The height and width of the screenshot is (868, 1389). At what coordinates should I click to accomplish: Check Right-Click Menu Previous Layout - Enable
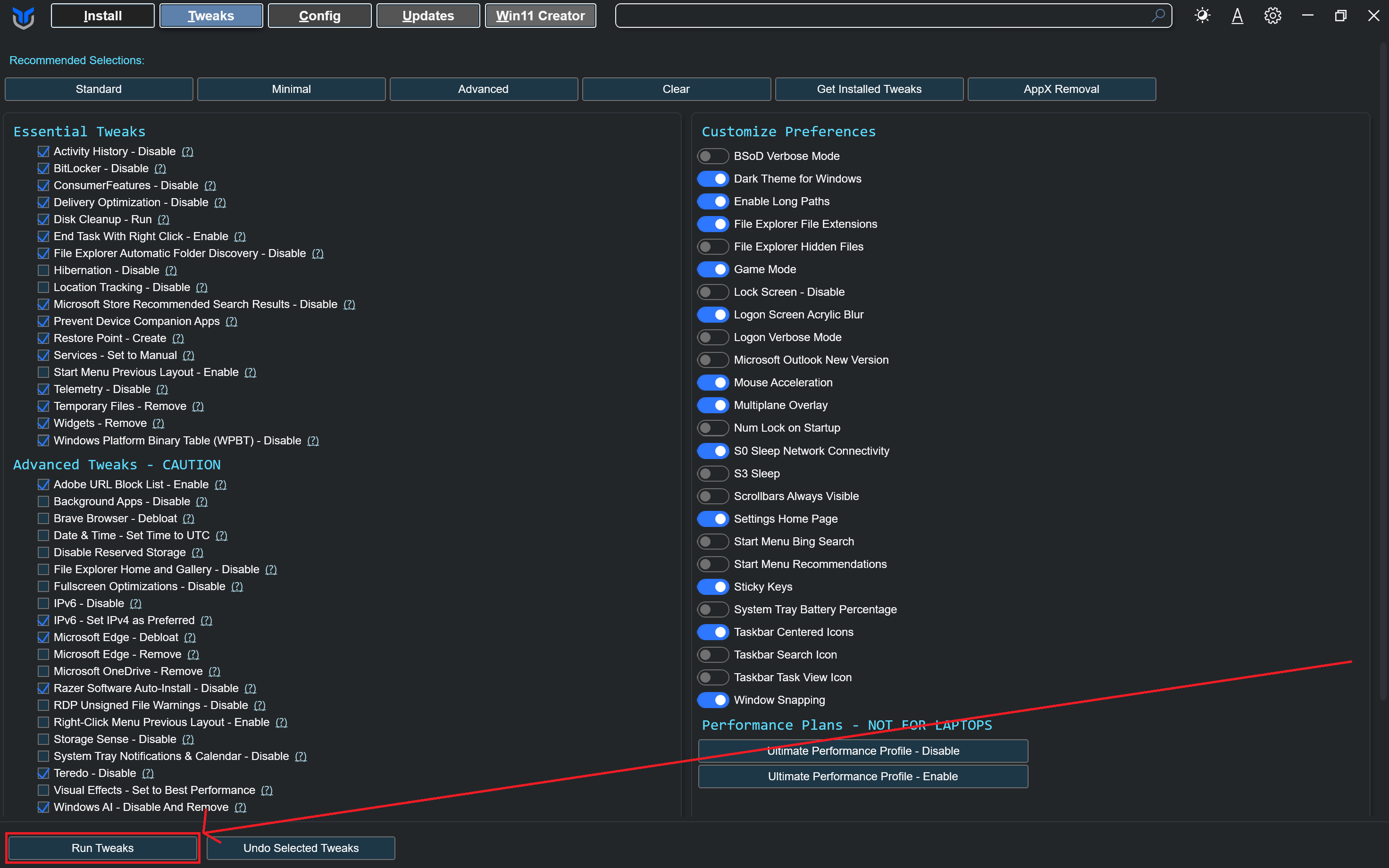pos(43,722)
